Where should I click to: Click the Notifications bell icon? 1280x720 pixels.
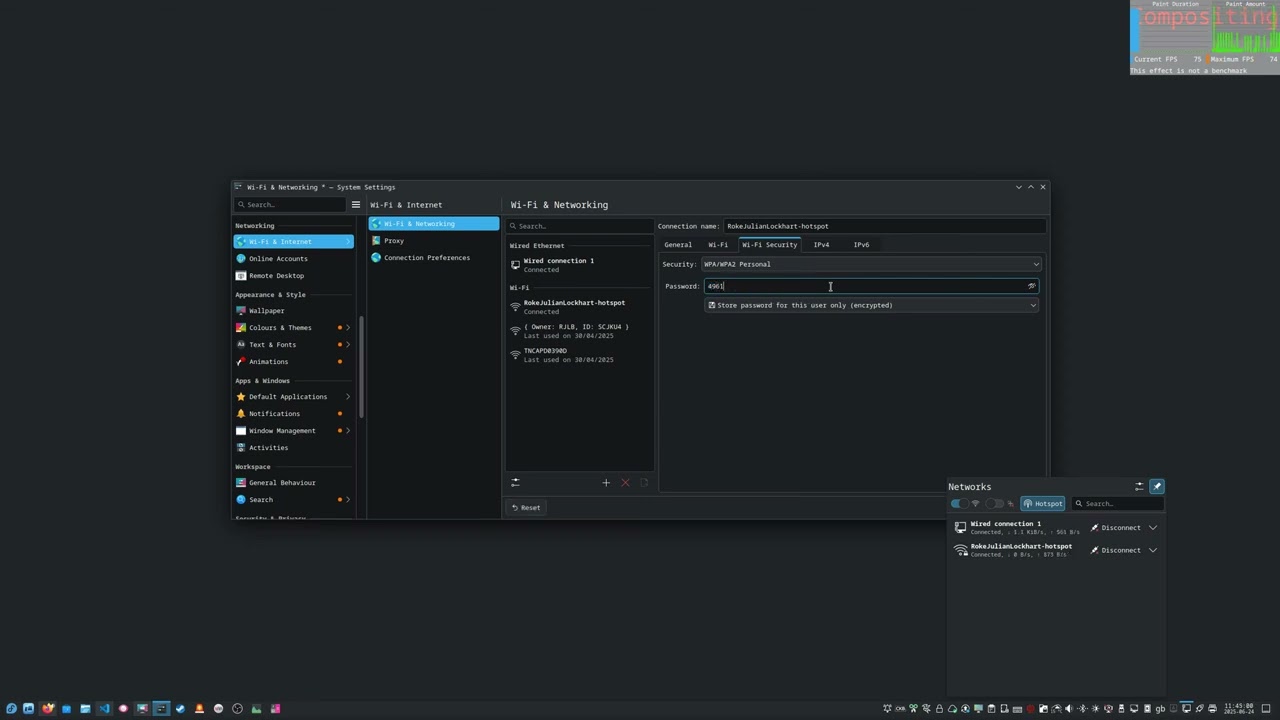240,414
